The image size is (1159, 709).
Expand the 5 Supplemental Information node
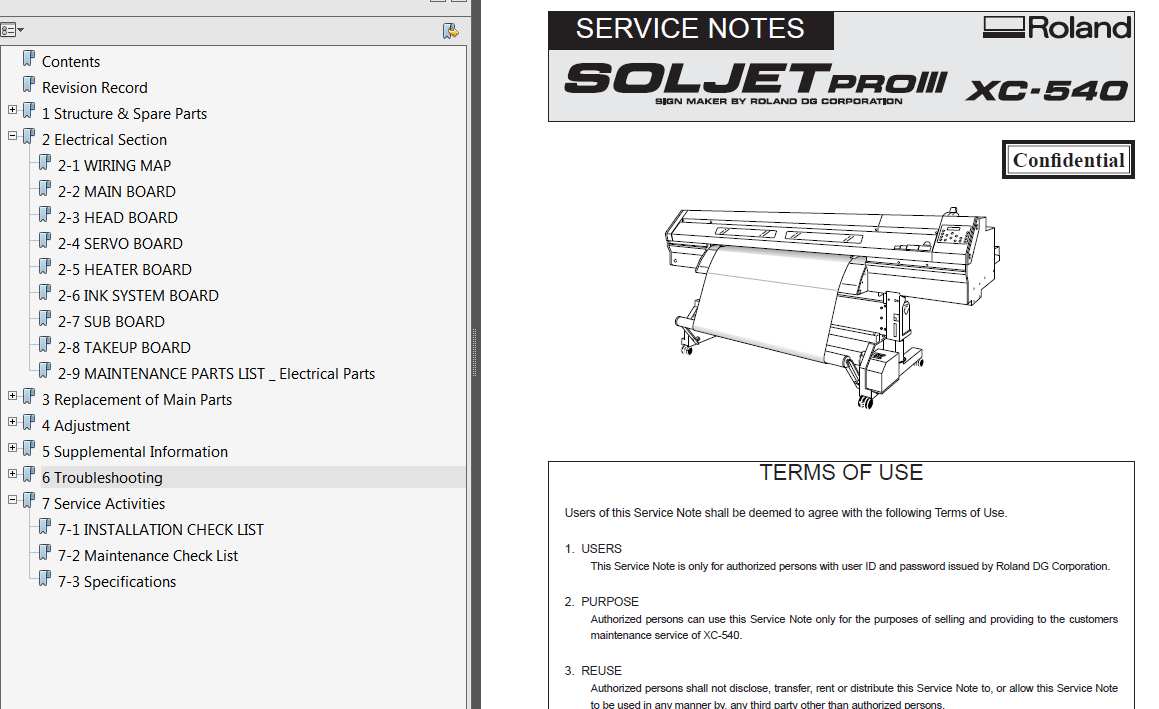pos(13,448)
